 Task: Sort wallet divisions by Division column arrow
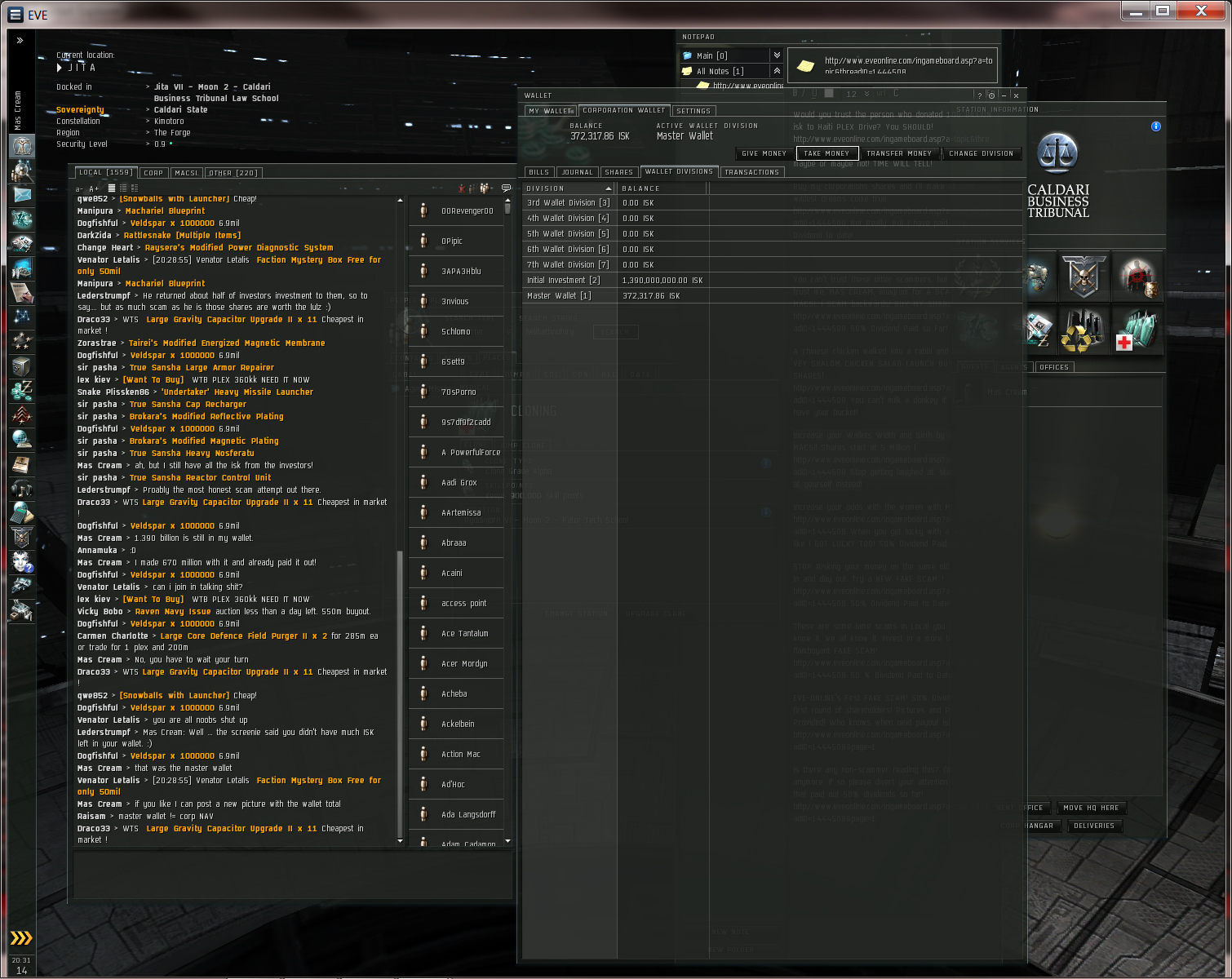(608, 188)
